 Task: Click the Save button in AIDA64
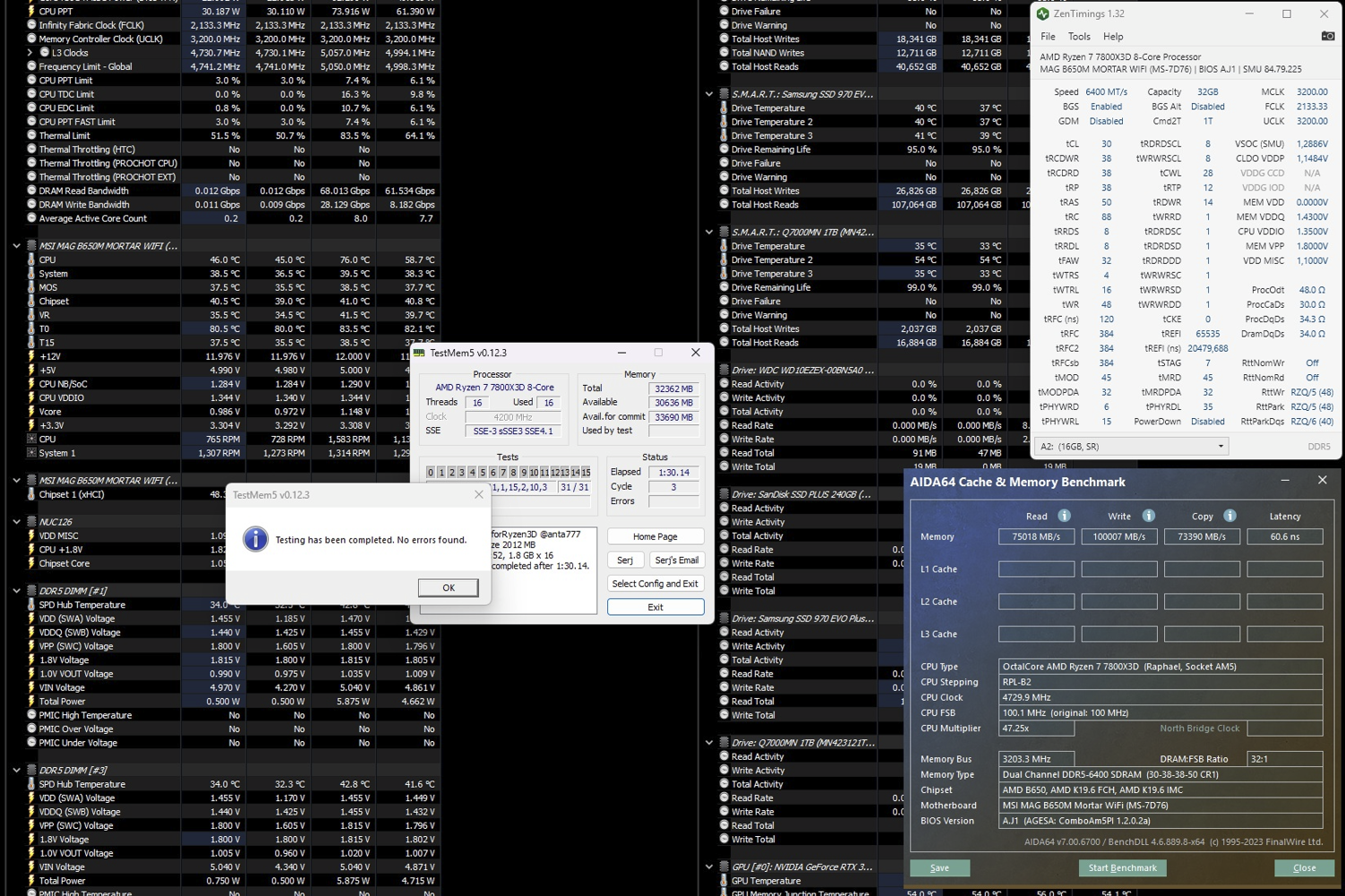[939, 867]
